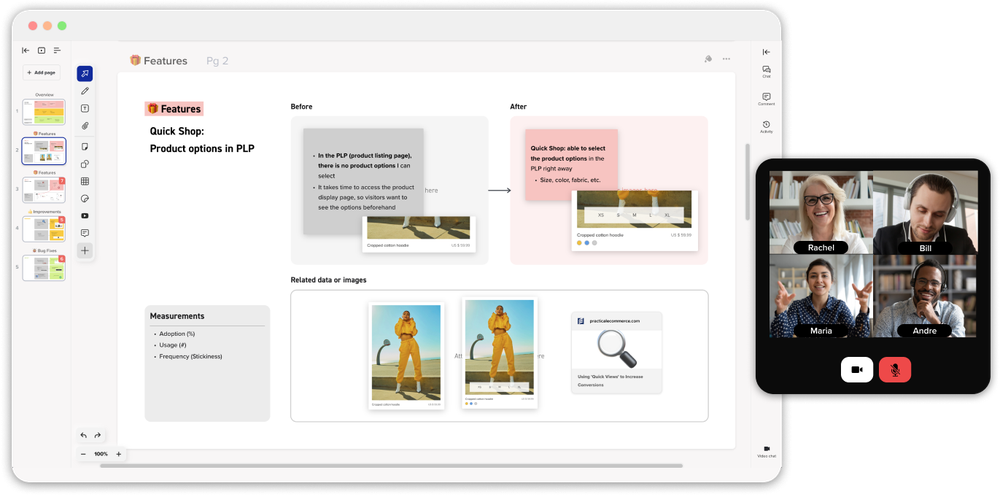Screen dimensions: 1000x495
Task: Select the comment bubble tool in toolbar
Action: pos(85,233)
